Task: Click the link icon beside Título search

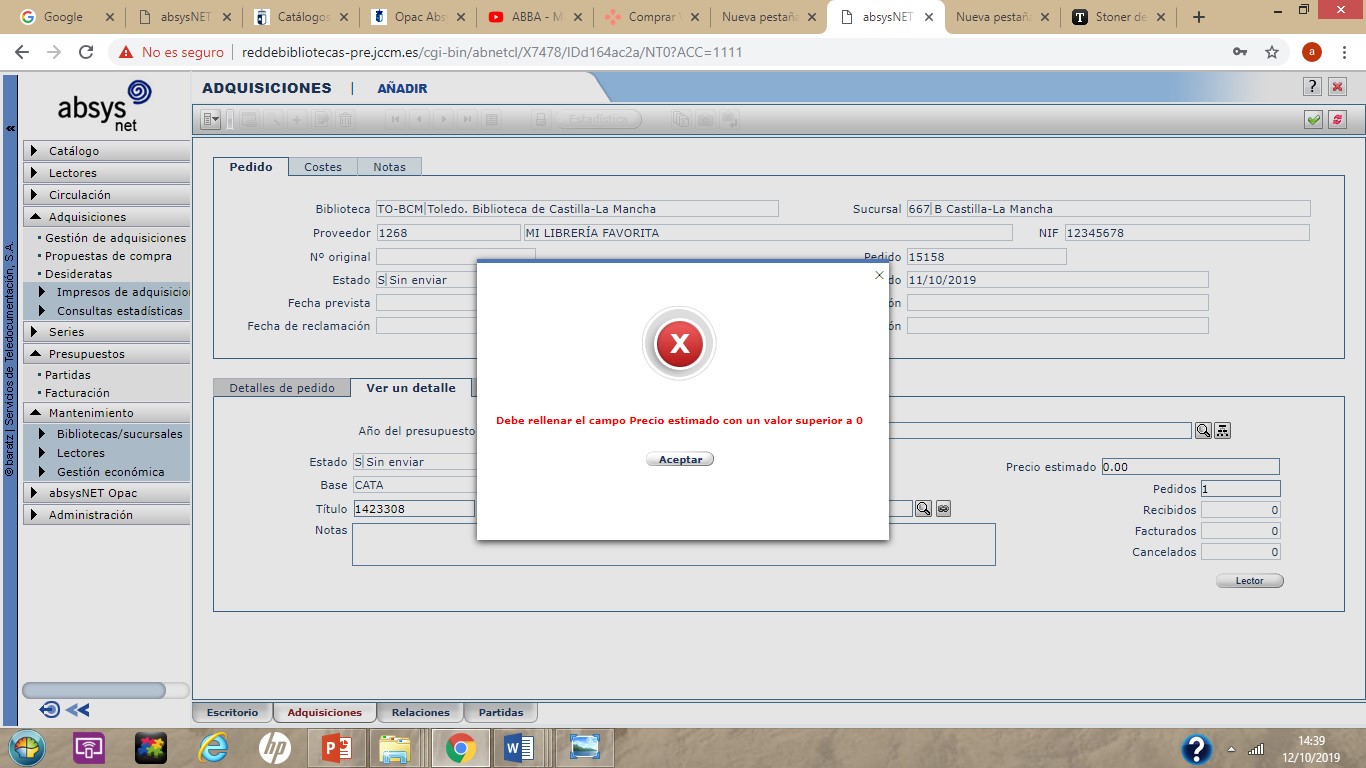Action: [x=942, y=509]
